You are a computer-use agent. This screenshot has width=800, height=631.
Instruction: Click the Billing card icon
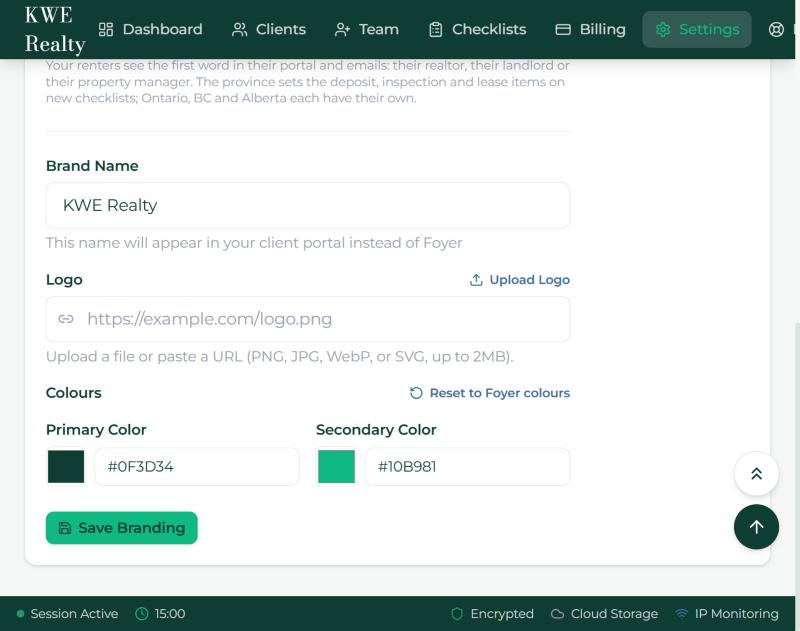[563, 30]
